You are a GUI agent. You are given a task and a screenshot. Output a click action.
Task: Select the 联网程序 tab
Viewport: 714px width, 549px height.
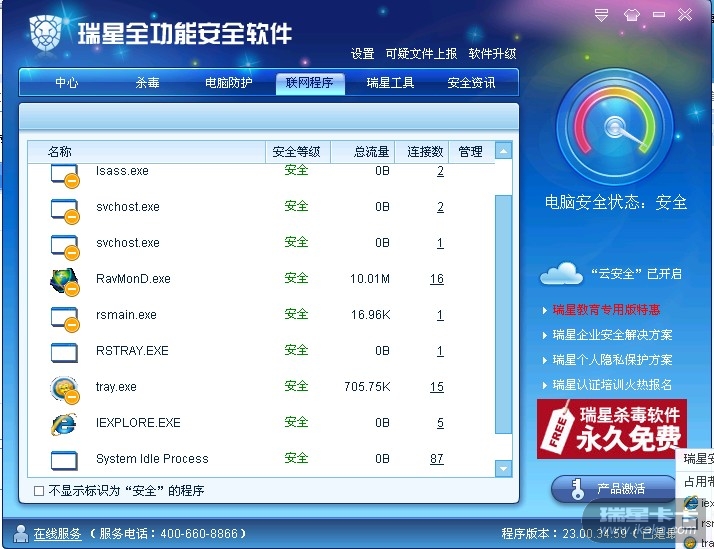310,83
